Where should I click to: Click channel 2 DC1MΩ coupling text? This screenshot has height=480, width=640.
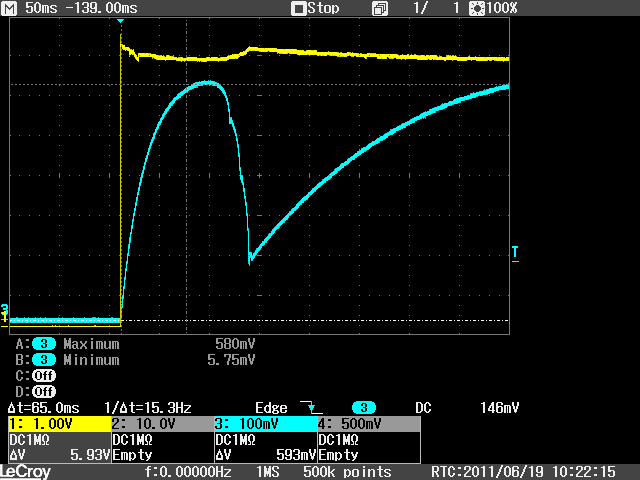(133, 440)
